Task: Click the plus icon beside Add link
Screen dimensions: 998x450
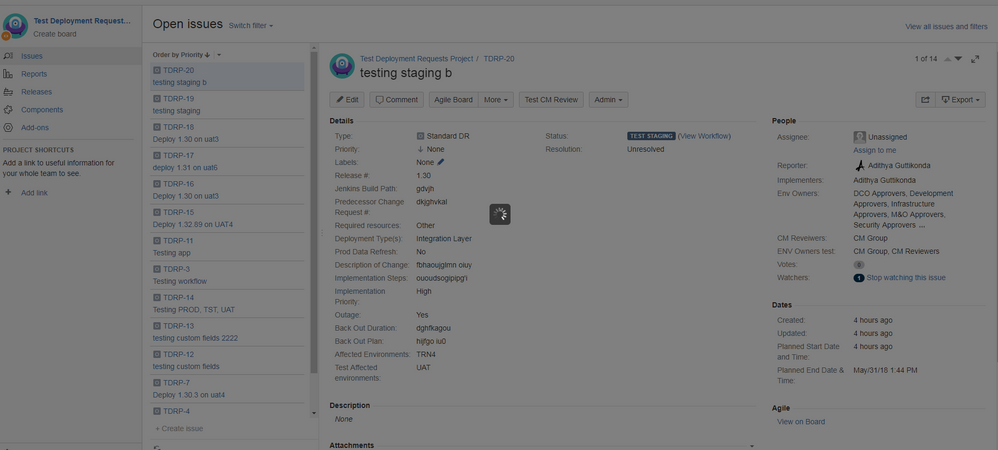Action: 8,192
